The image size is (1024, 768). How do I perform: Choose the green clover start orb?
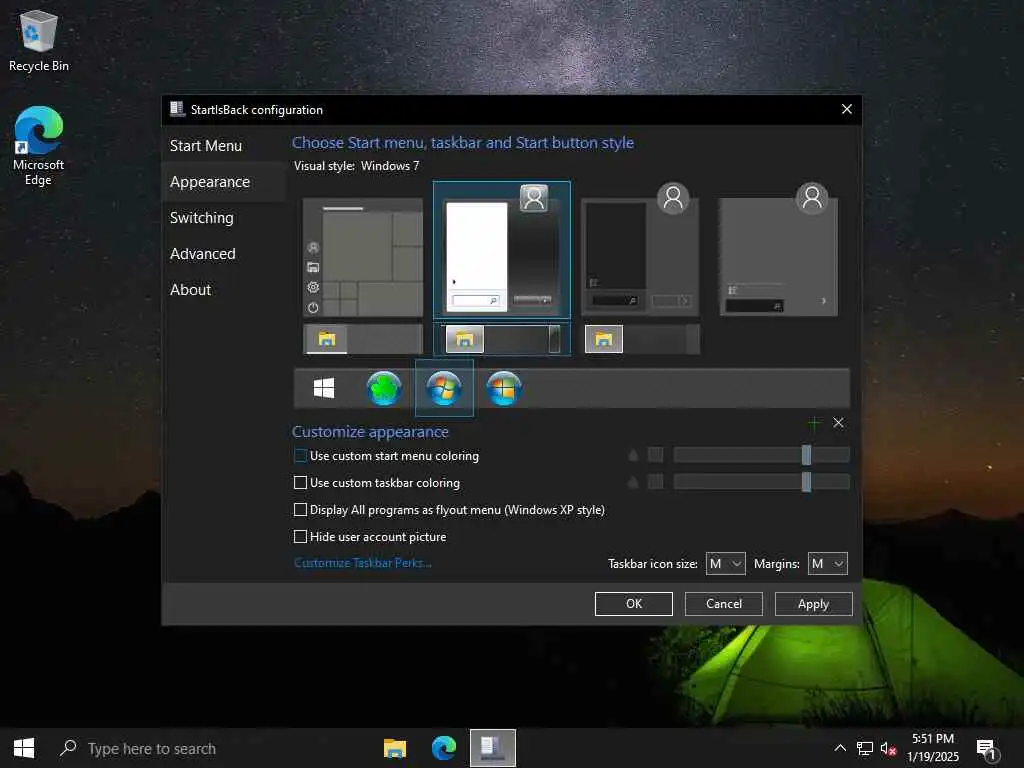point(384,388)
